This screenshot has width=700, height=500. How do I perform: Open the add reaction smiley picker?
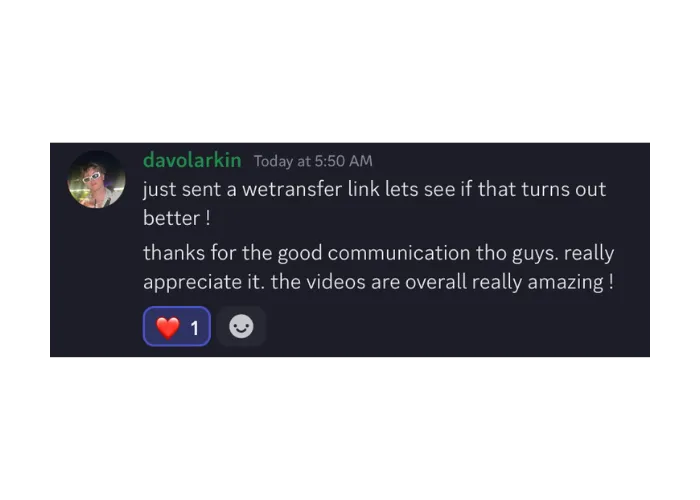[242, 326]
